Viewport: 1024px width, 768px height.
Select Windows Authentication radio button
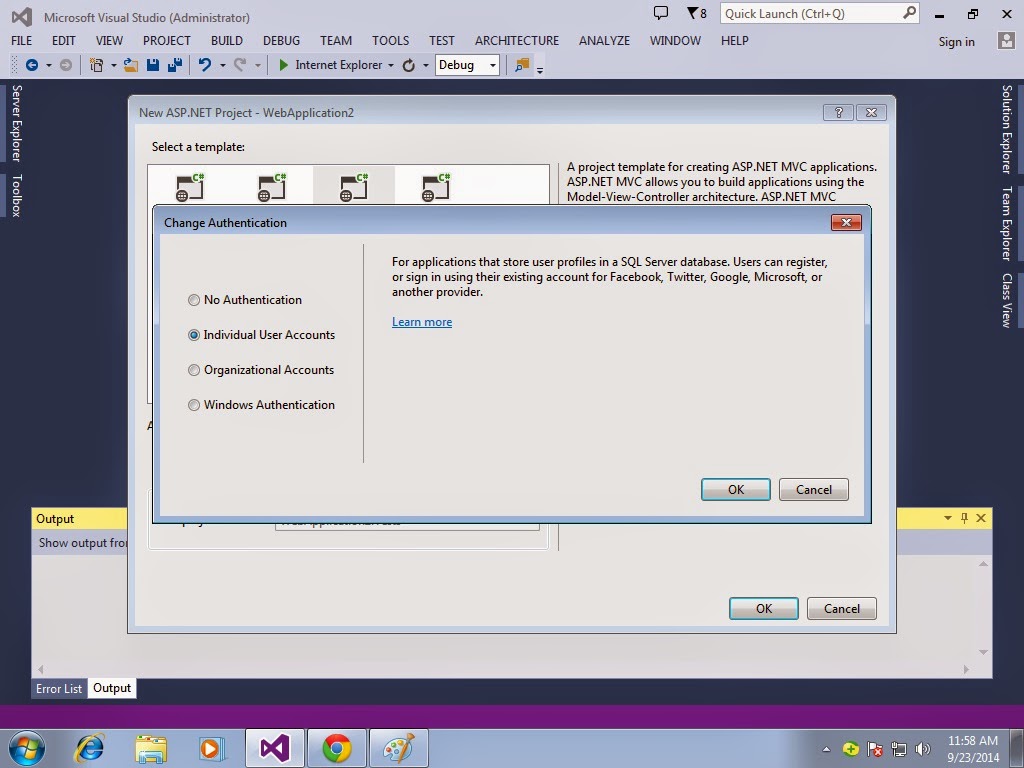click(x=194, y=405)
